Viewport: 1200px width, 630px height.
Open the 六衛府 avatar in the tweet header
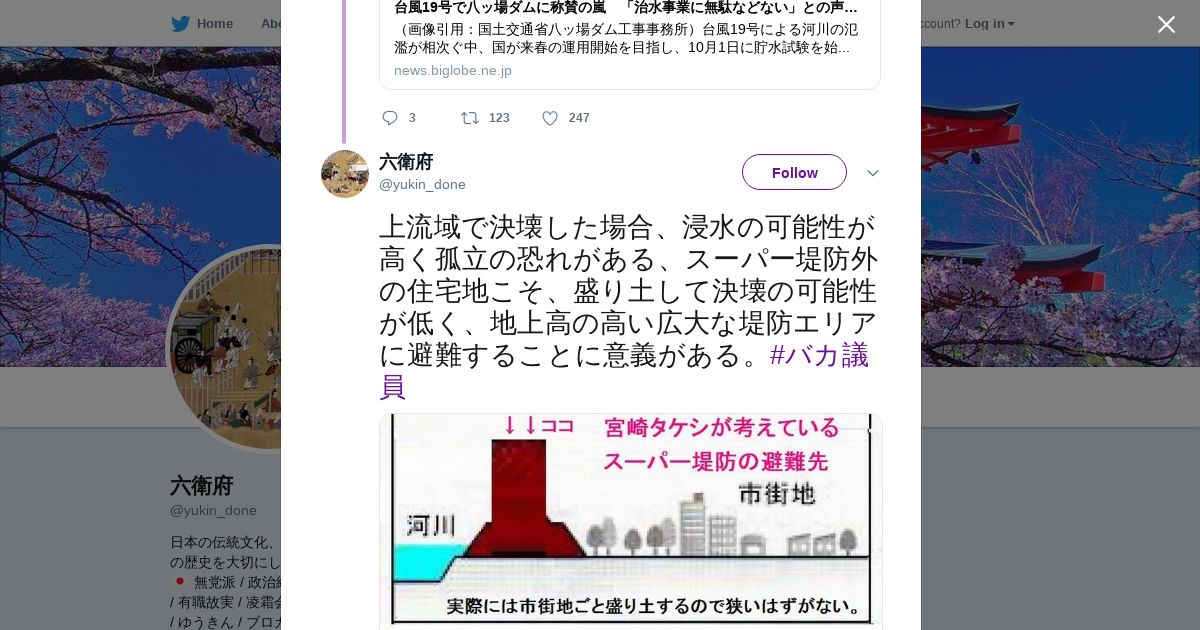(x=345, y=174)
